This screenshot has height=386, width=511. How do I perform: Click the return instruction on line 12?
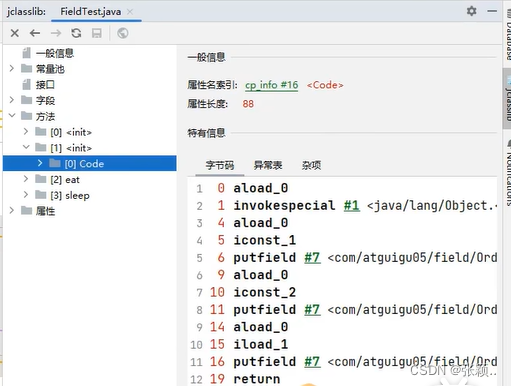(x=257, y=379)
